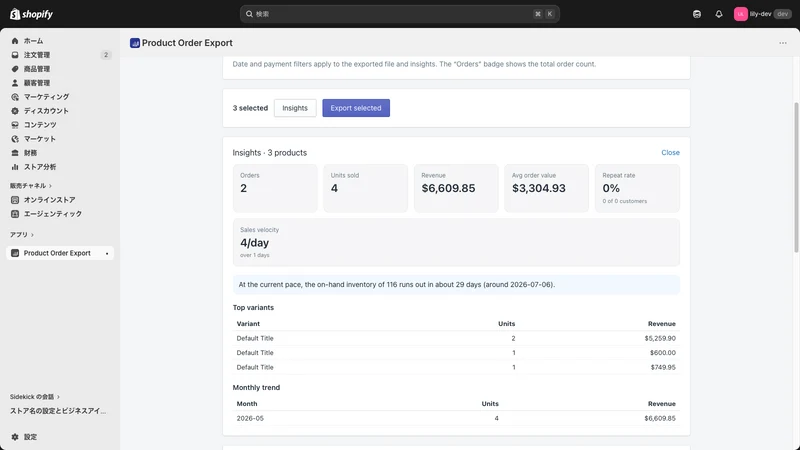The width and height of the screenshot is (800, 450).
Task: Click the Orders 2 stat card
Action: (275, 188)
